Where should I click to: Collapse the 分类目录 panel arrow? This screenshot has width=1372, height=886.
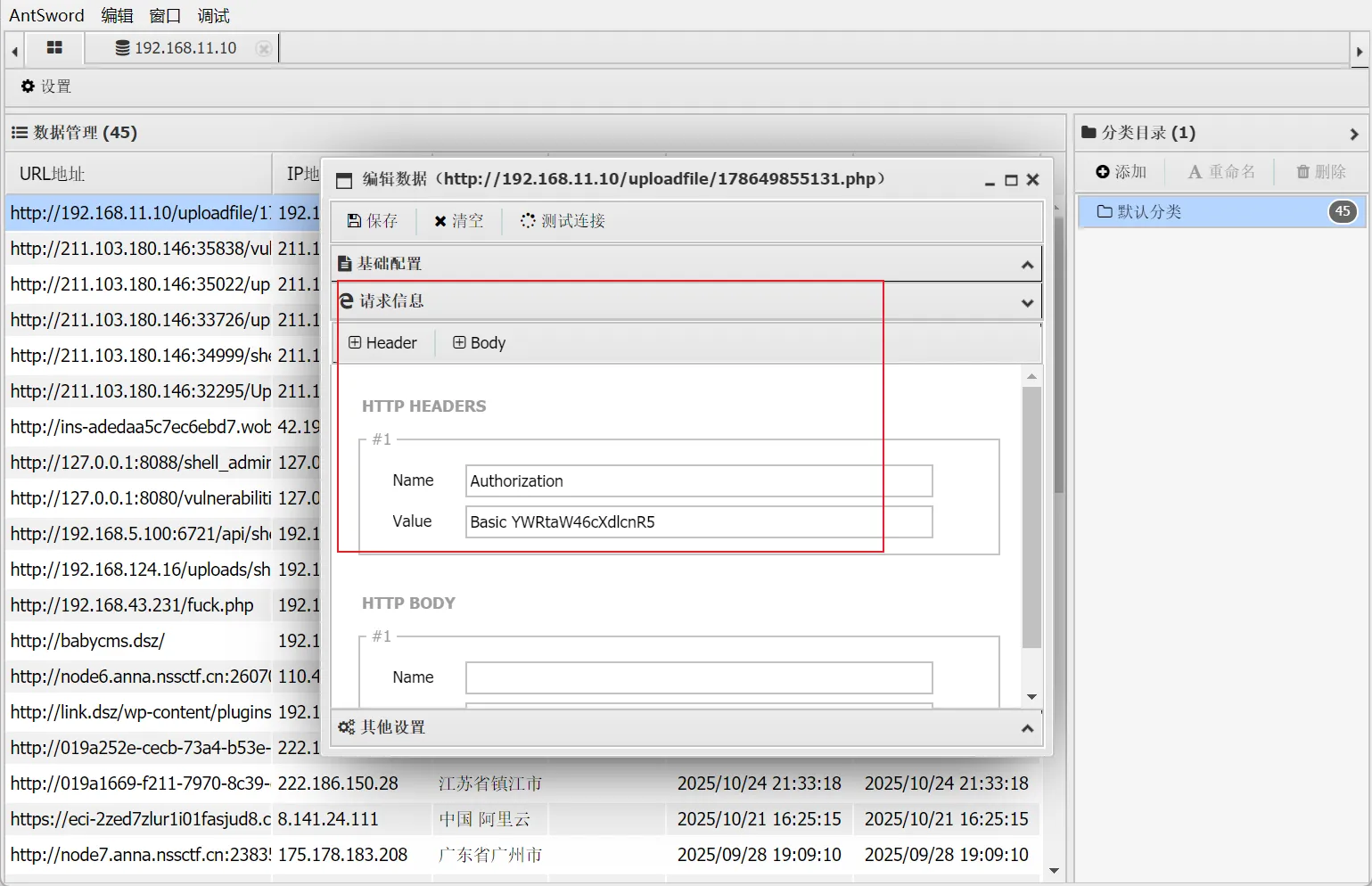[x=1354, y=134]
